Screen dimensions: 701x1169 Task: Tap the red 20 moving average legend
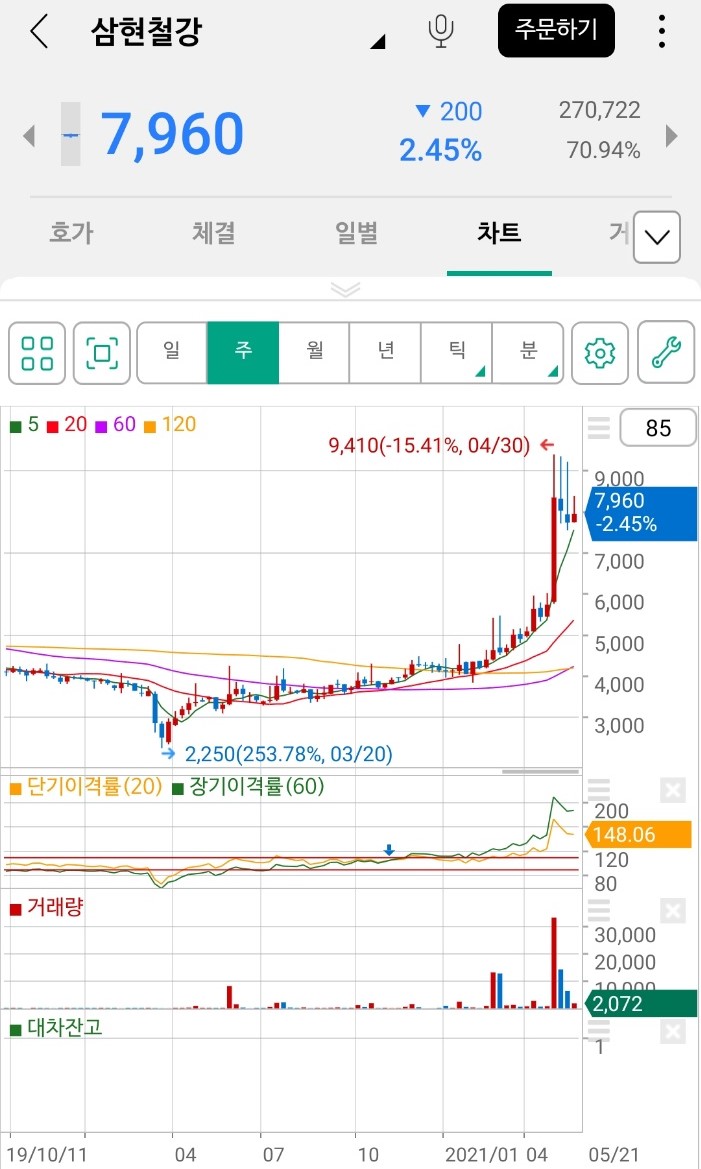(68, 425)
